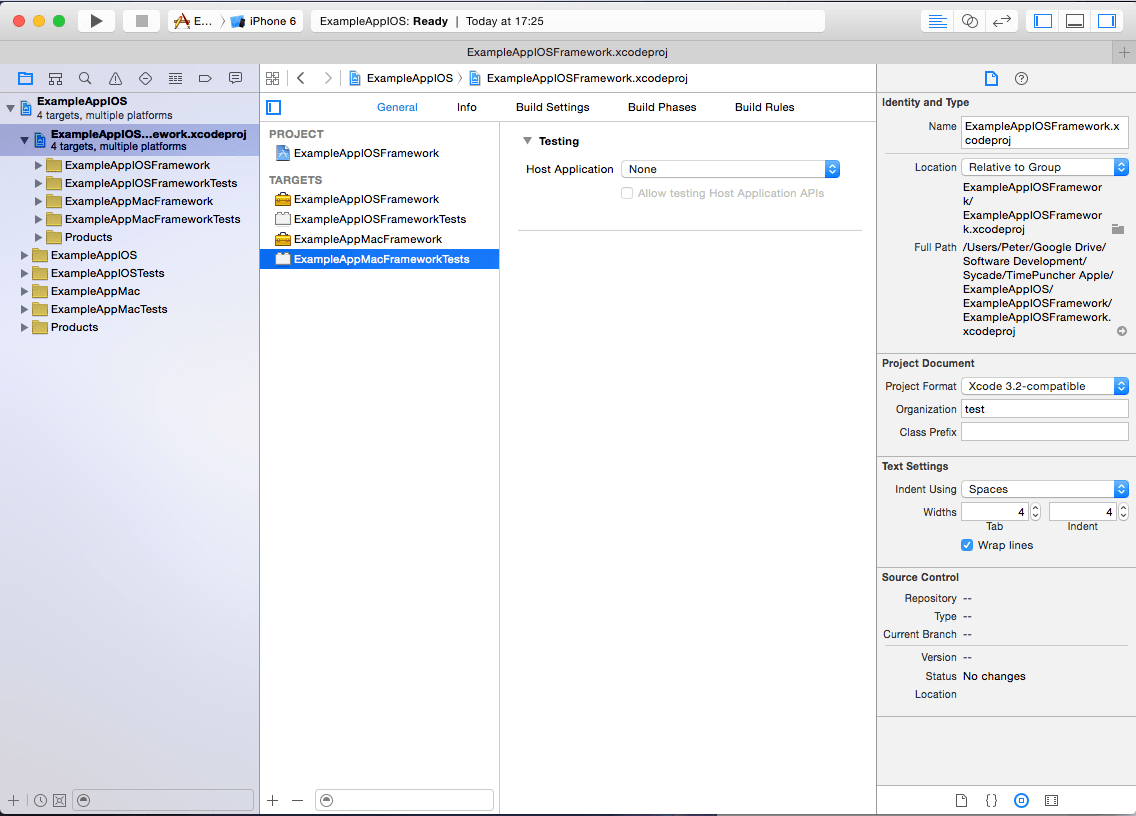Collapse the ExampleAppIOS root project
This screenshot has height=816, width=1136.
pos(10,108)
